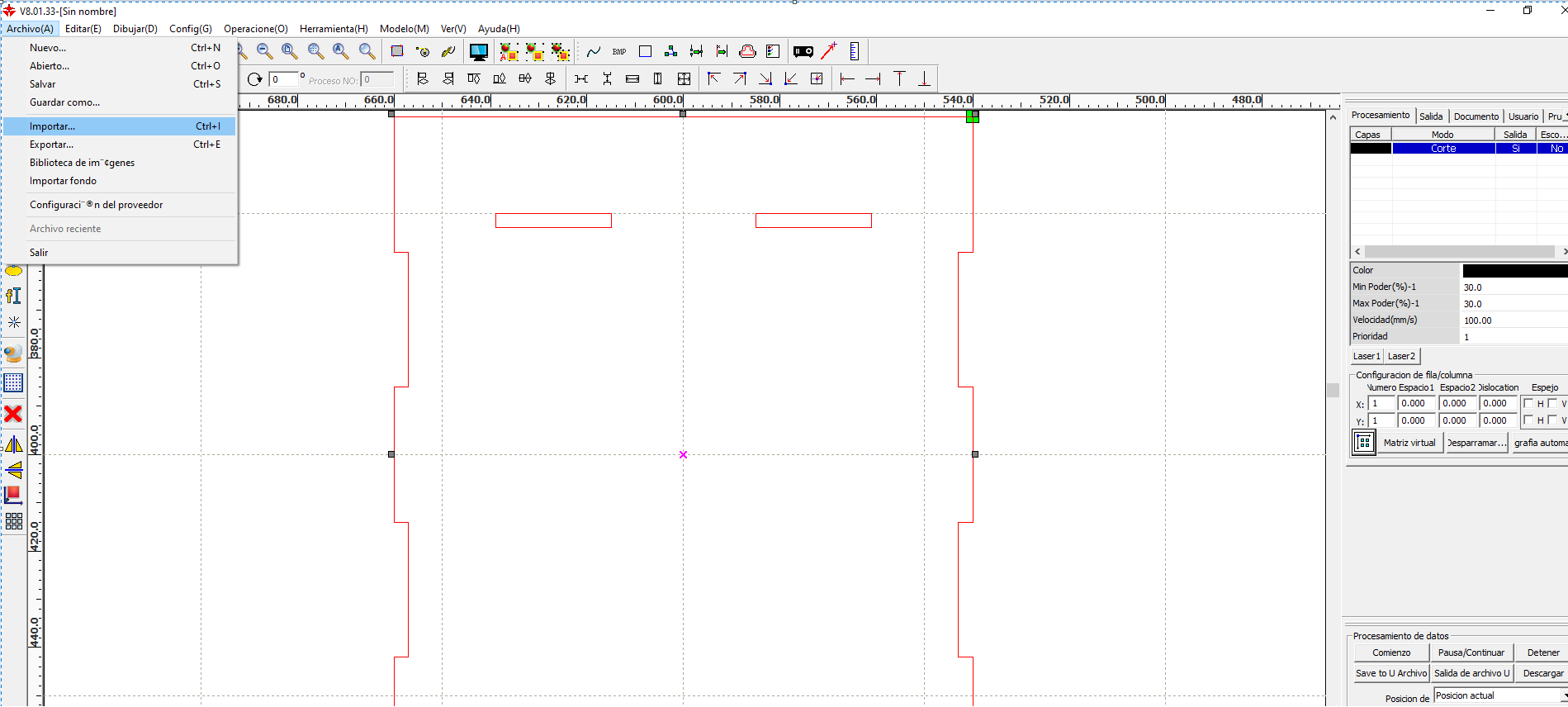Click the monitor preview icon

click(479, 52)
